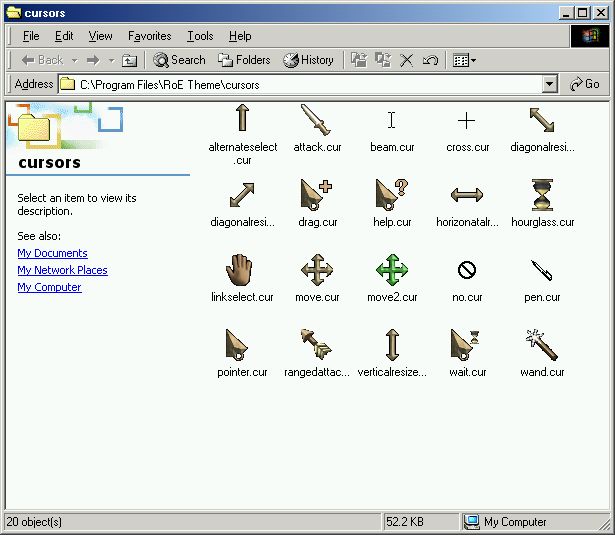Open the My Documents link

52,253
